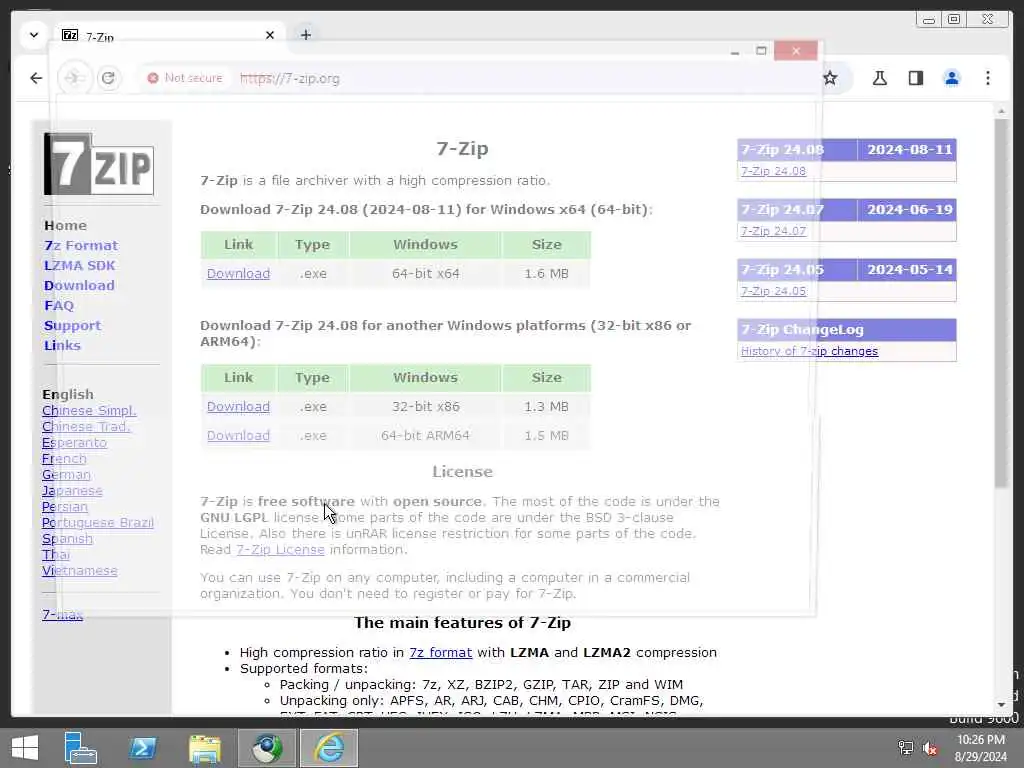
Task: Download the 64-bit x64 .exe
Action: pos(238,274)
